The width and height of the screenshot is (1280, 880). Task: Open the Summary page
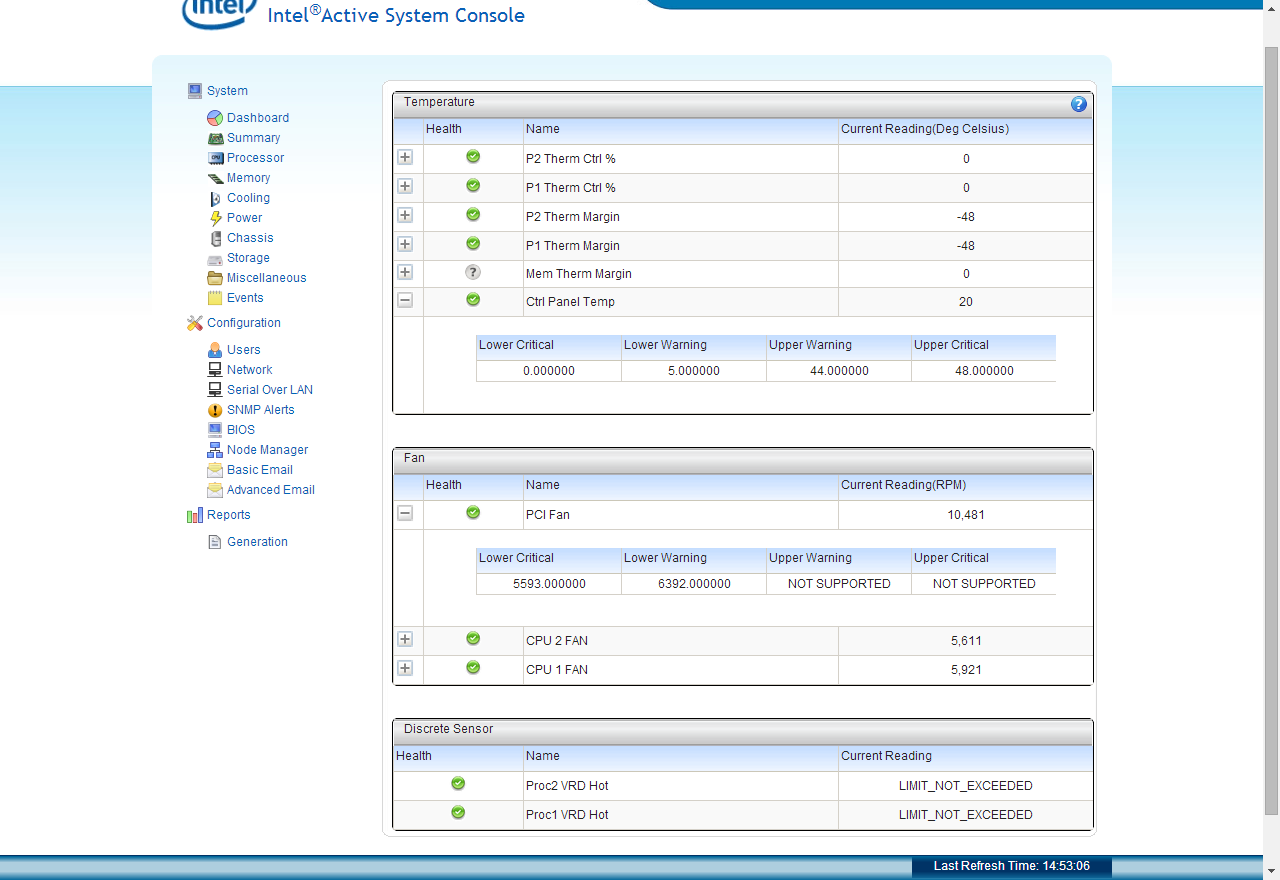(253, 138)
